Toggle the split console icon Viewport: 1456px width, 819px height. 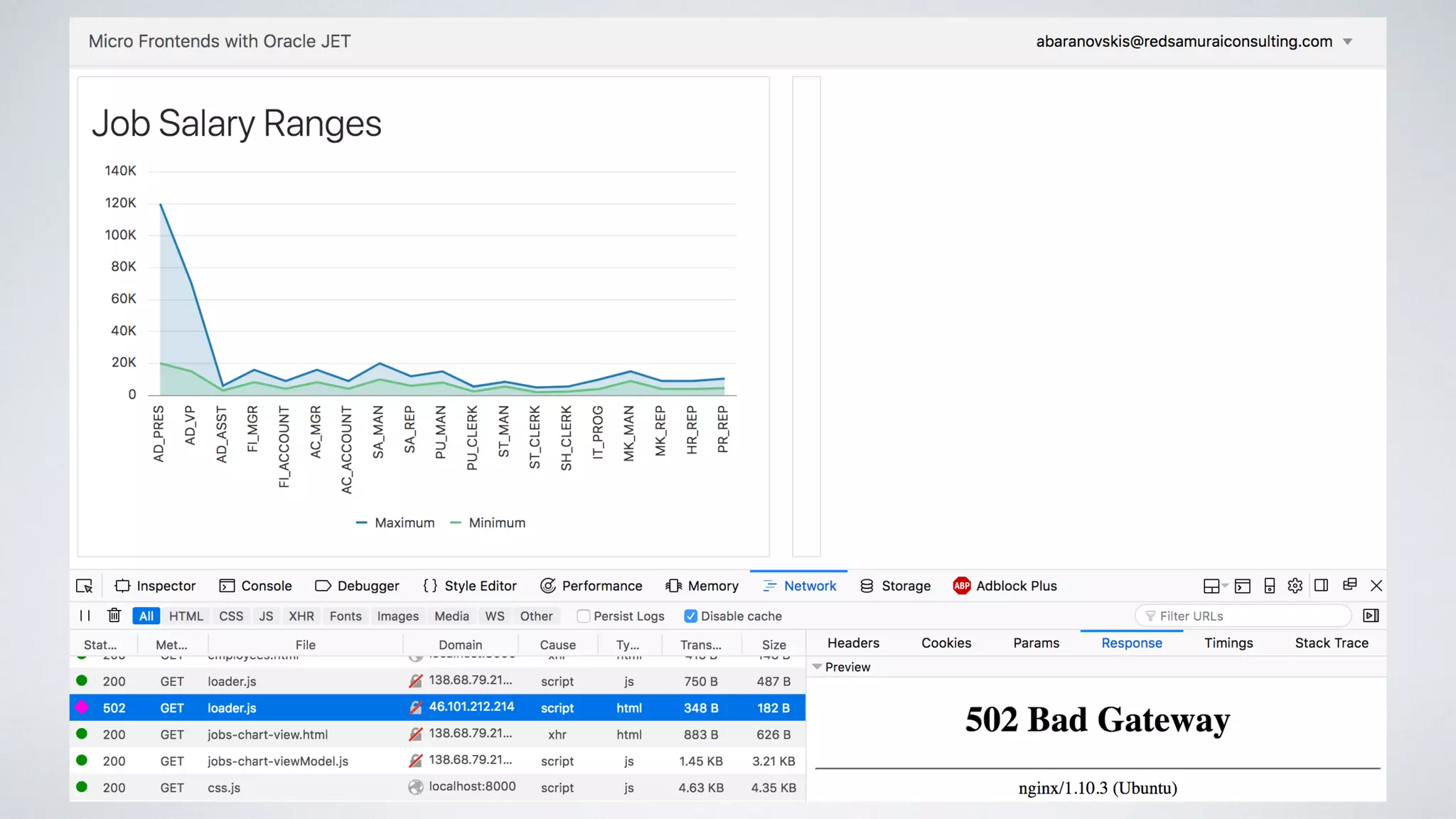click(1242, 586)
